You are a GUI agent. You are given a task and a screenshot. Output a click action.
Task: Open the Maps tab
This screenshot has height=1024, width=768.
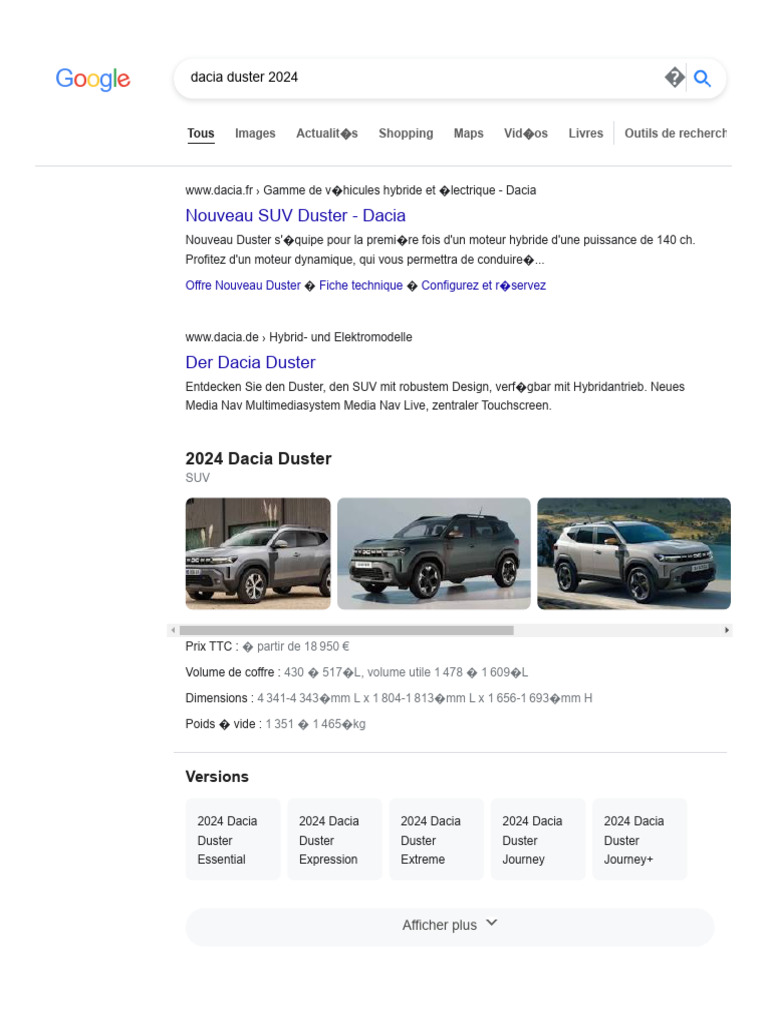tap(468, 133)
